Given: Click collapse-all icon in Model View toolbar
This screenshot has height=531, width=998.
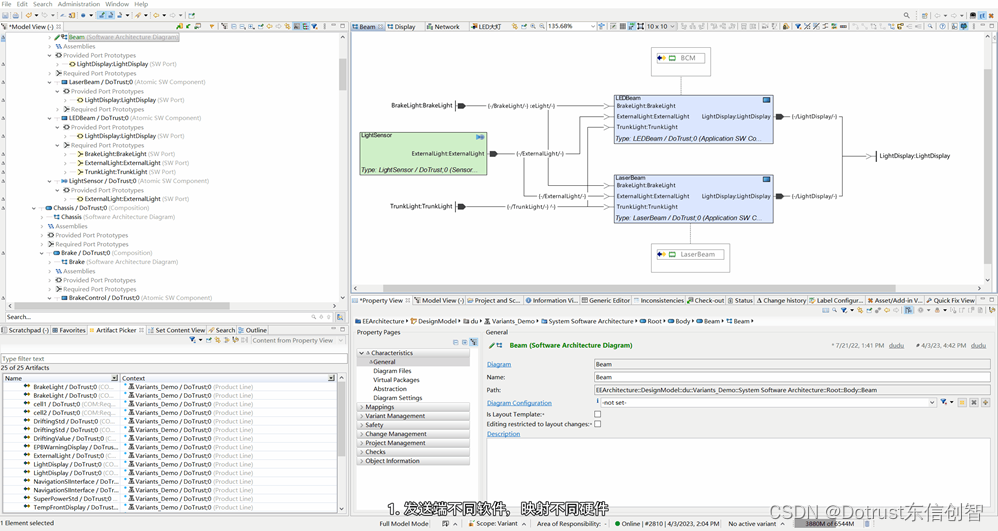Looking at the screenshot, I should tap(234, 27).
